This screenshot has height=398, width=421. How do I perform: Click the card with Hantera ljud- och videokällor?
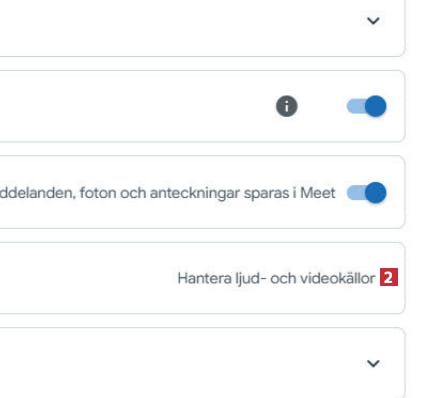[x=202, y=278]
